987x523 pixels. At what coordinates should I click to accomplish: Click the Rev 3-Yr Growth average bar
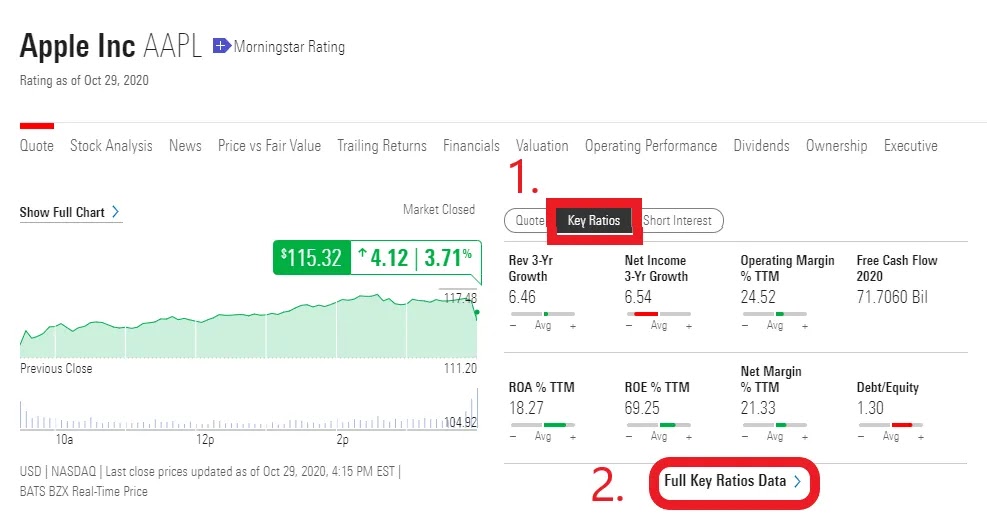point(543,313)
